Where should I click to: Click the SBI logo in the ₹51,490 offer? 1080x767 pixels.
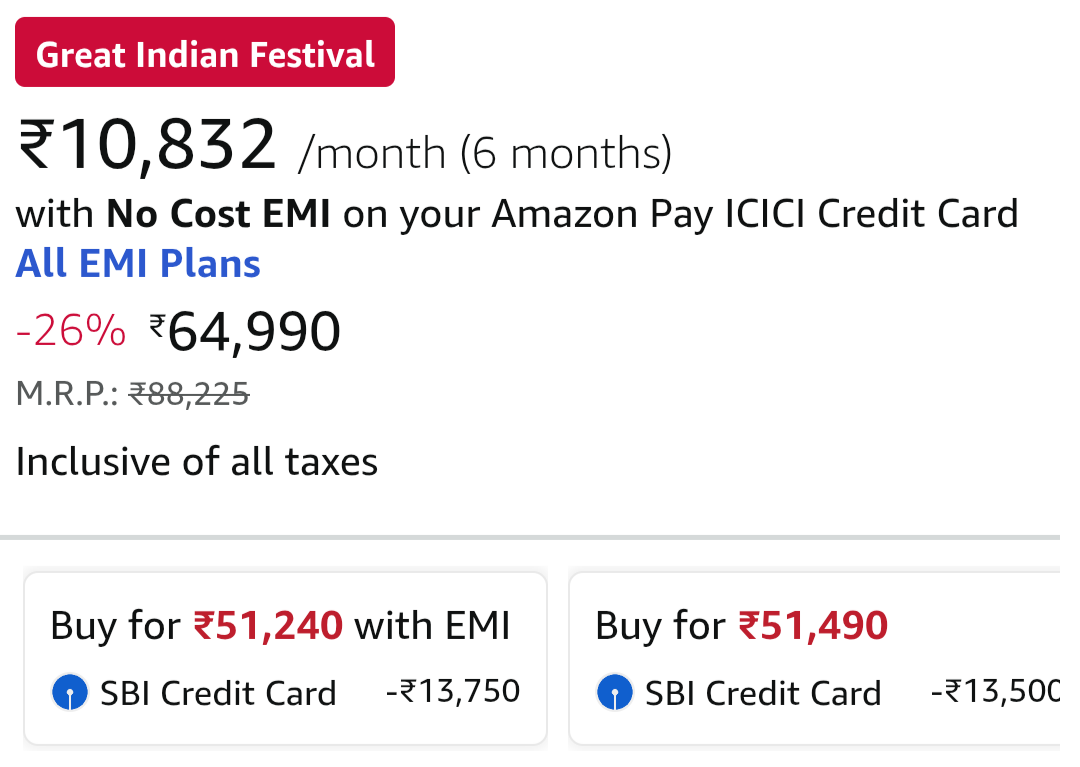coord(614,692)
